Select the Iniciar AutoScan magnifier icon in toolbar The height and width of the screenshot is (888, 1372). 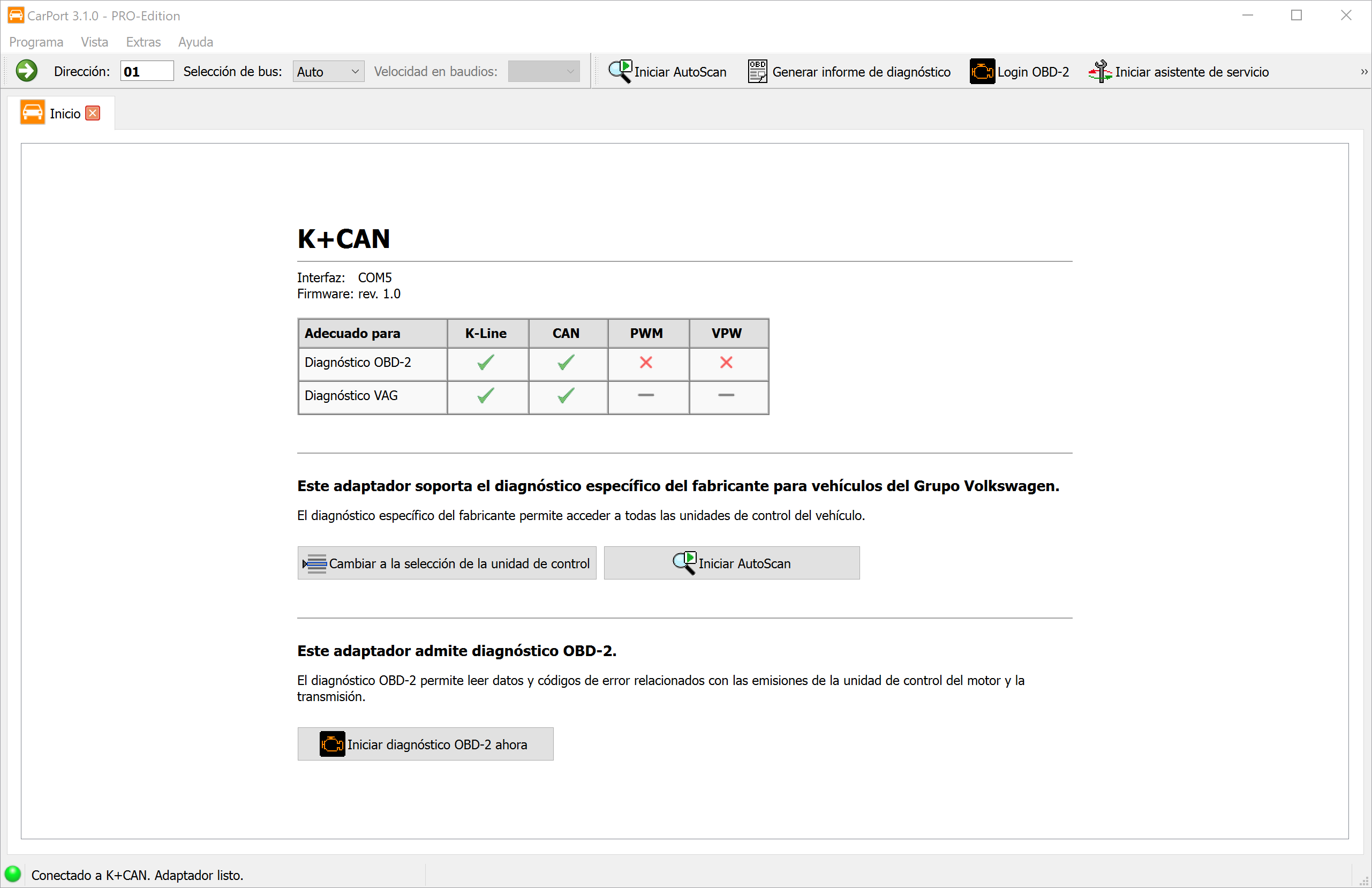(x=619, y=70)
